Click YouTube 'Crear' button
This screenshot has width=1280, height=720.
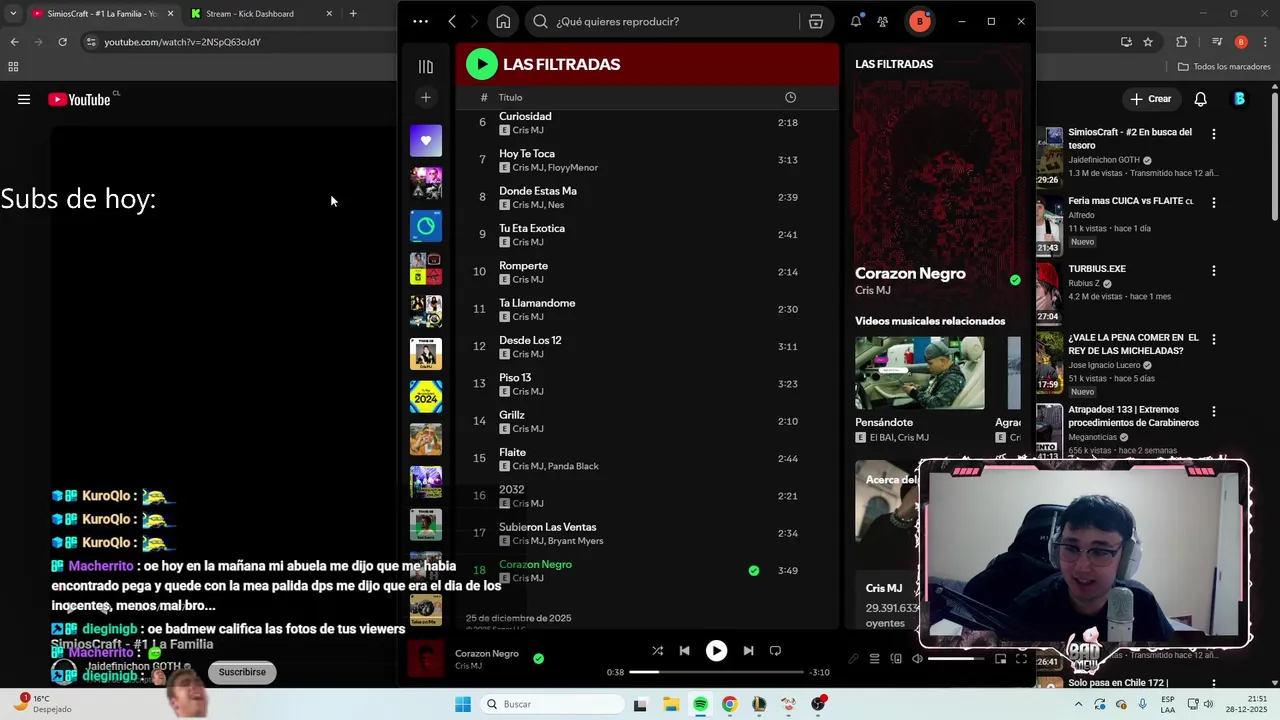tap(1151, 99)
